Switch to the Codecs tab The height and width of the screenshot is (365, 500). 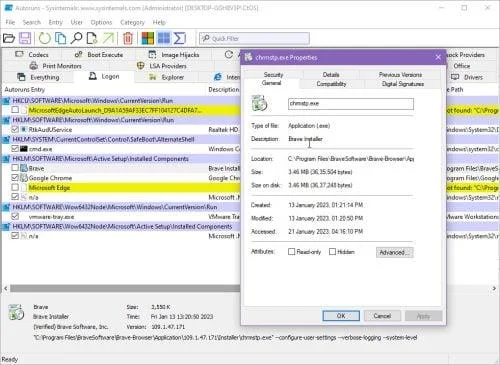pyautogui.click(x=32, y=55)
